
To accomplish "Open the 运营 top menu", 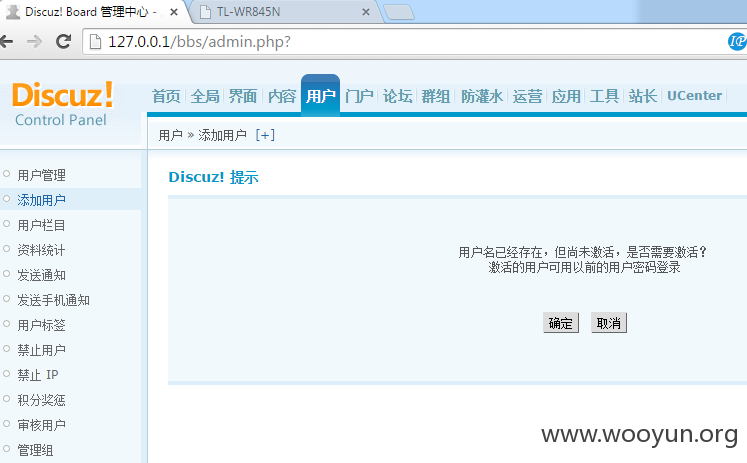I will click(527, 96).
